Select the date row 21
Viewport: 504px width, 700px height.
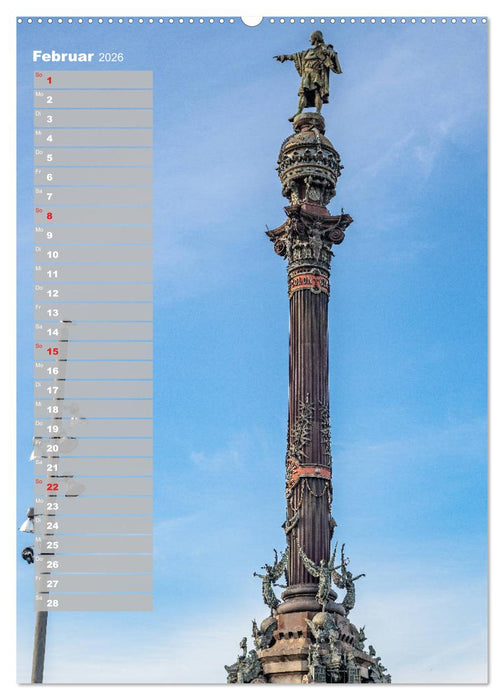pyautogui.click(x=93, y=467)
